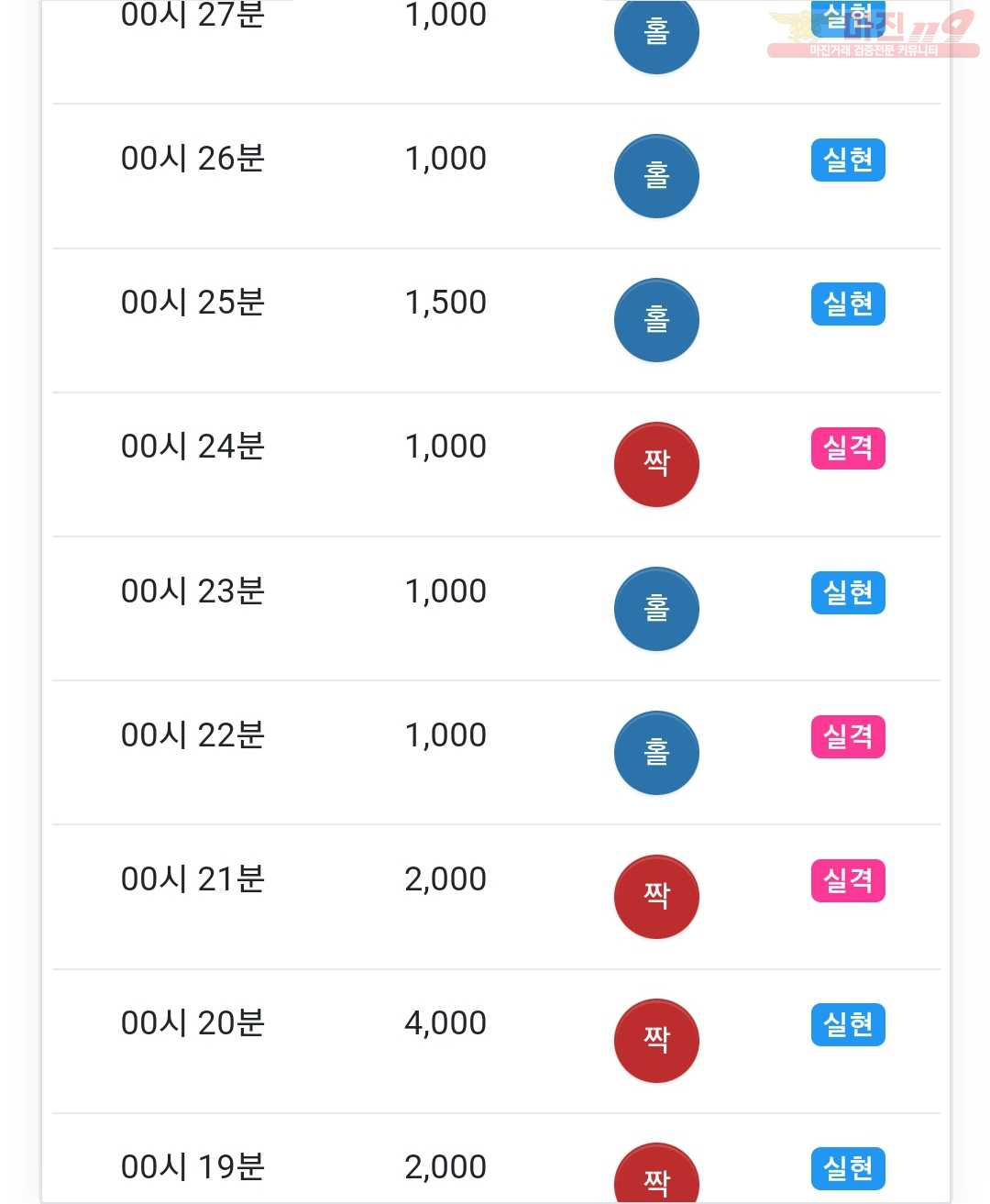Viewport: 990px width, 1204px height.
Task: Click the blue 홀 circle at 00시 26분
Action: (x=656, y=176)
